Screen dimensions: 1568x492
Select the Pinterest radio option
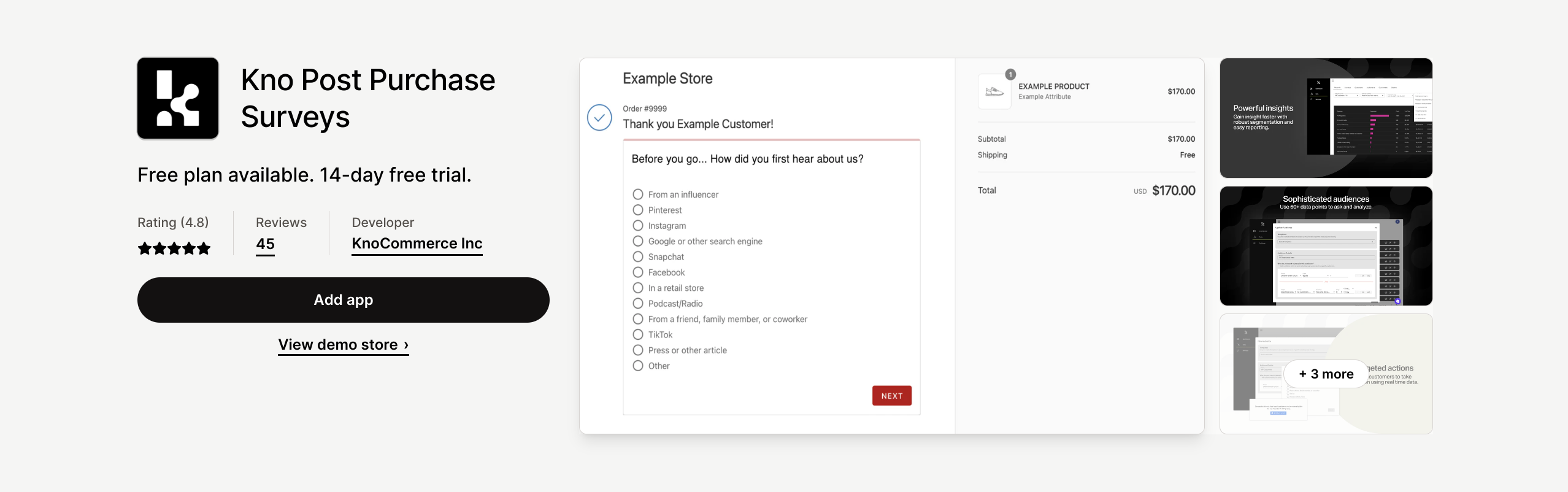(x=638, y=210)
